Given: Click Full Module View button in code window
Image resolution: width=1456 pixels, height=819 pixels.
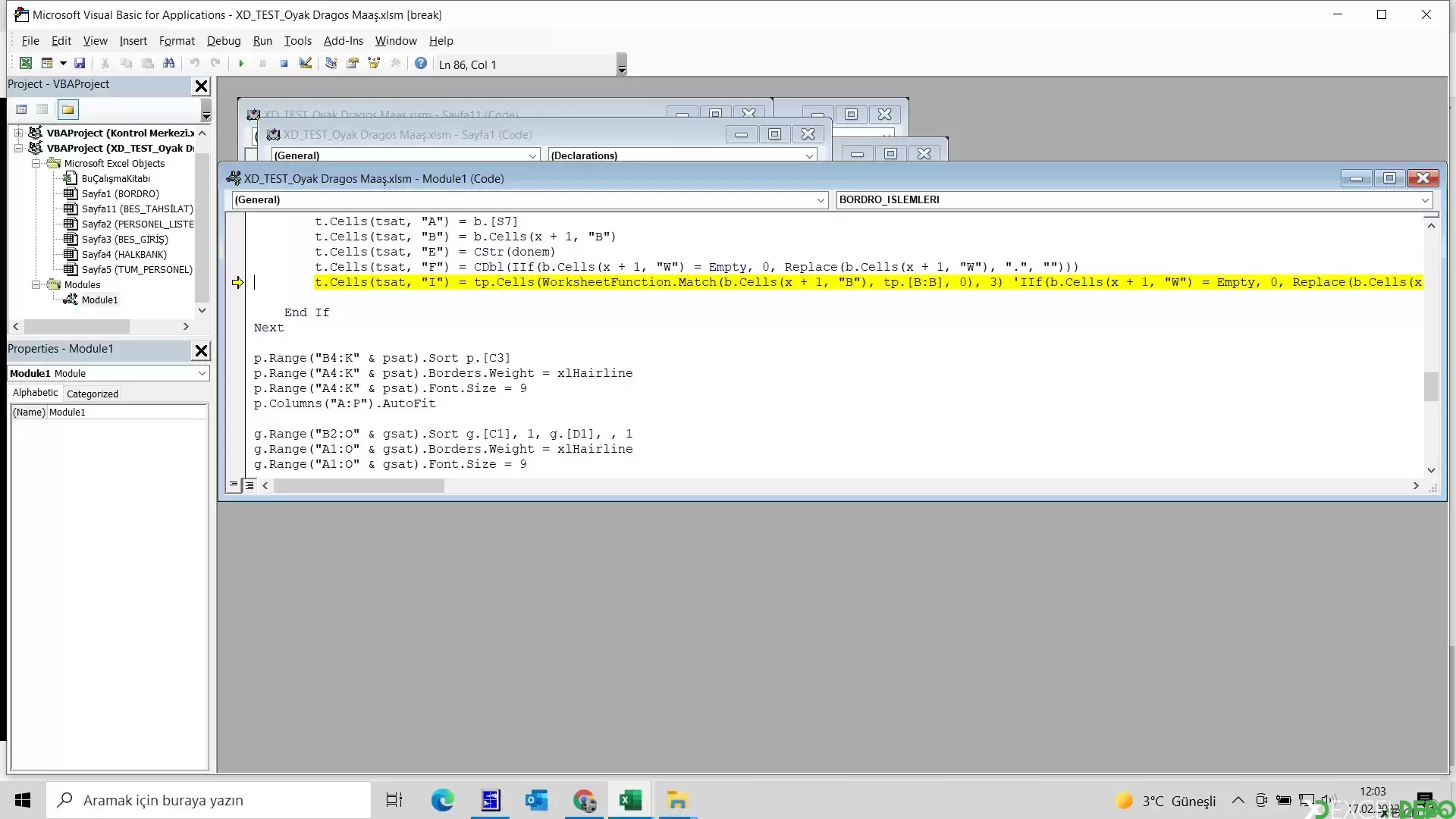Looking at the screenshot, I should coord(249,485).
